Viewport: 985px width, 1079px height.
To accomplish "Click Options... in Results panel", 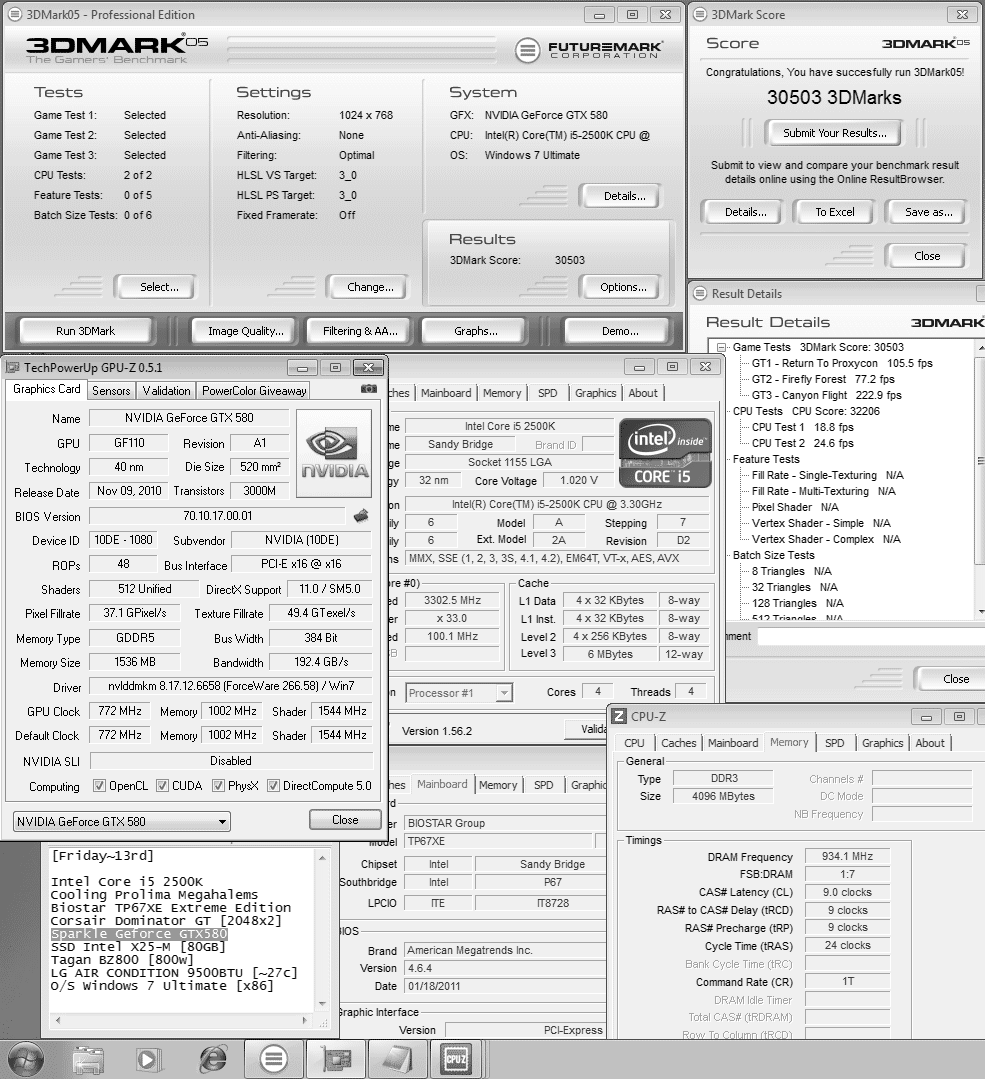I will point(623,287).
